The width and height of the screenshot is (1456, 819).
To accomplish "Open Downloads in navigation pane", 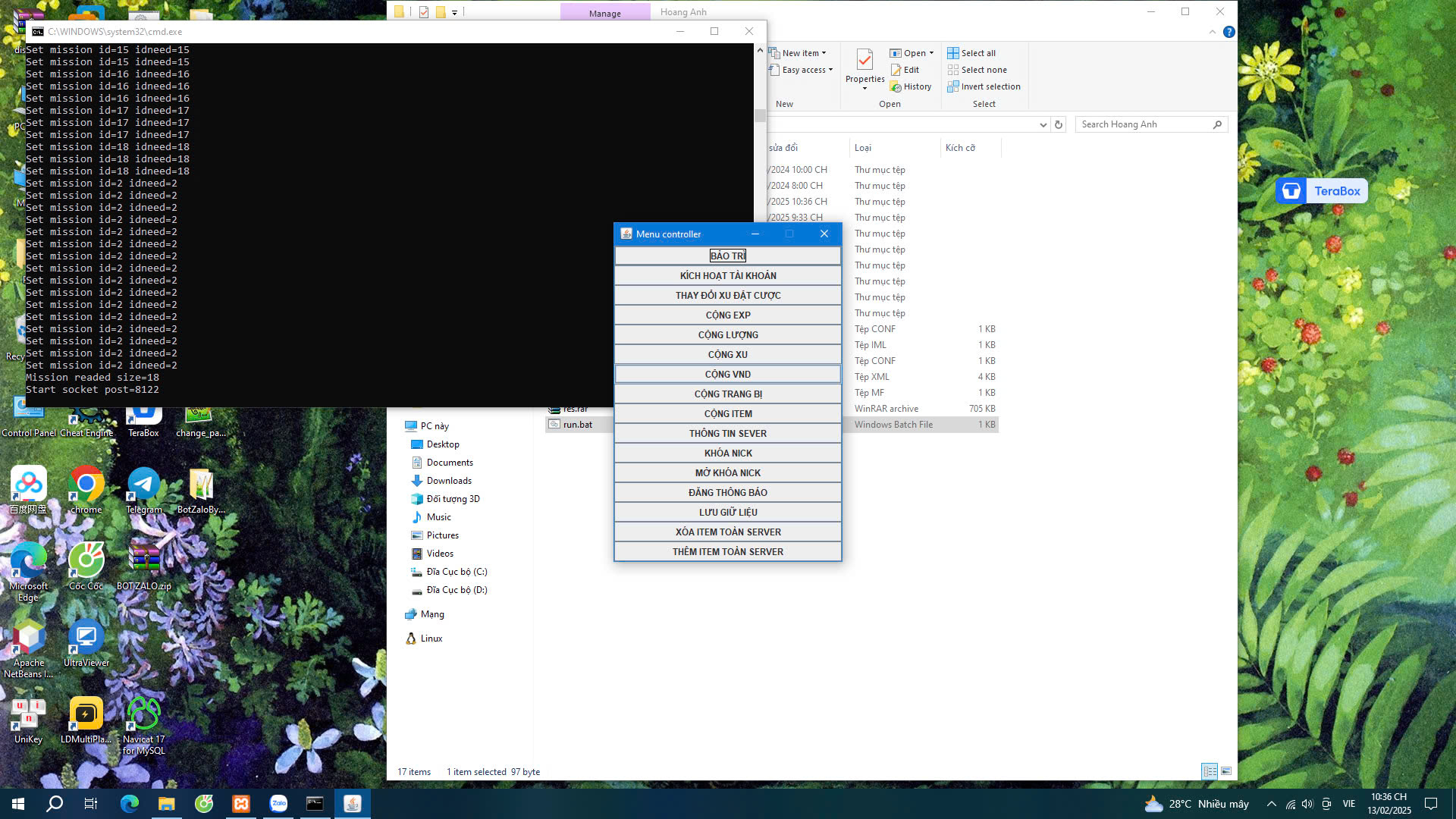I will tap(448, 481).
